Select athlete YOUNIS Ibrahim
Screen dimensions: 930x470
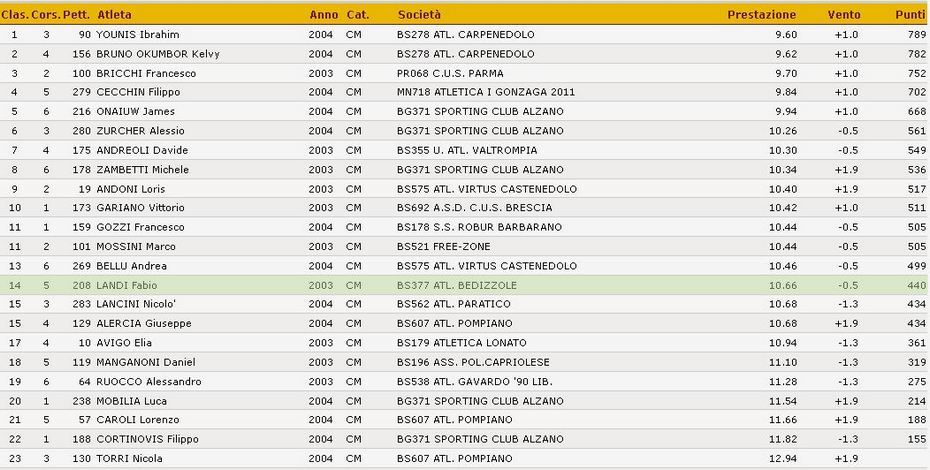point(138,34)
